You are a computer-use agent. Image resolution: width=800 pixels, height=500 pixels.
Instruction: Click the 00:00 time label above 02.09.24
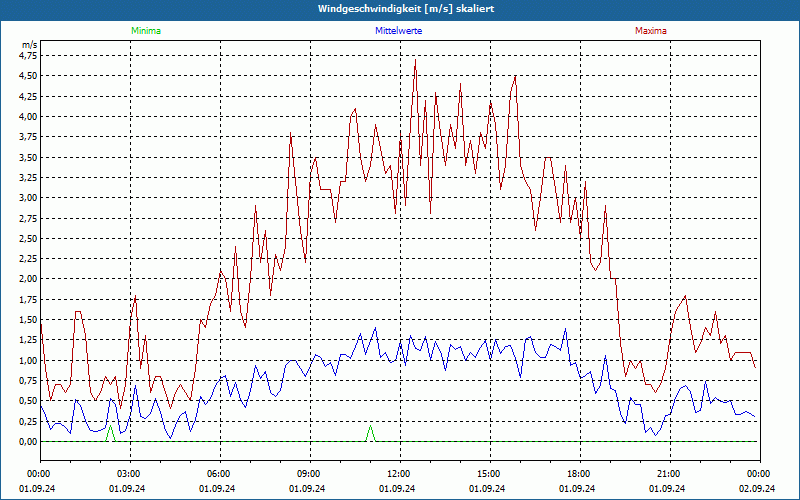(x=758, y=474)
